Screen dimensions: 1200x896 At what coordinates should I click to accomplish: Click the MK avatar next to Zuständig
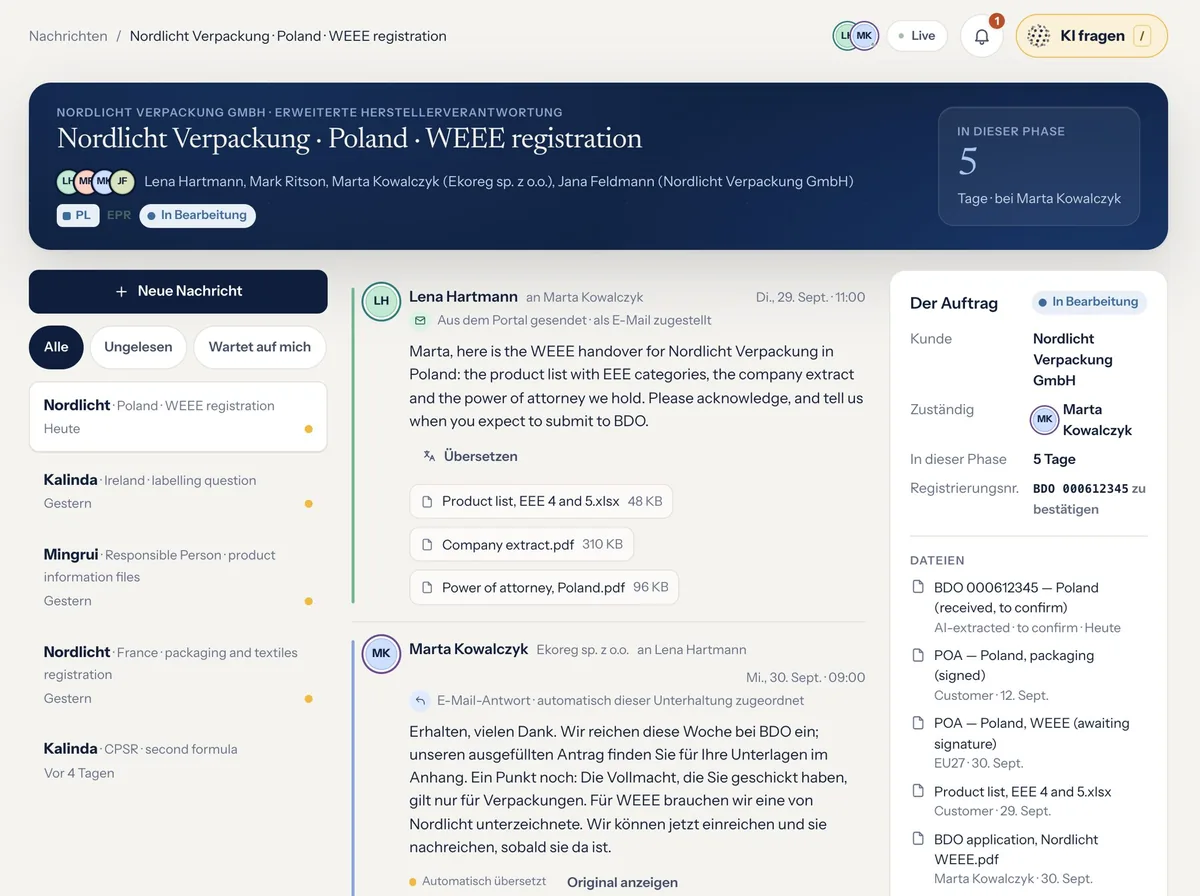tap(1044, 420)
